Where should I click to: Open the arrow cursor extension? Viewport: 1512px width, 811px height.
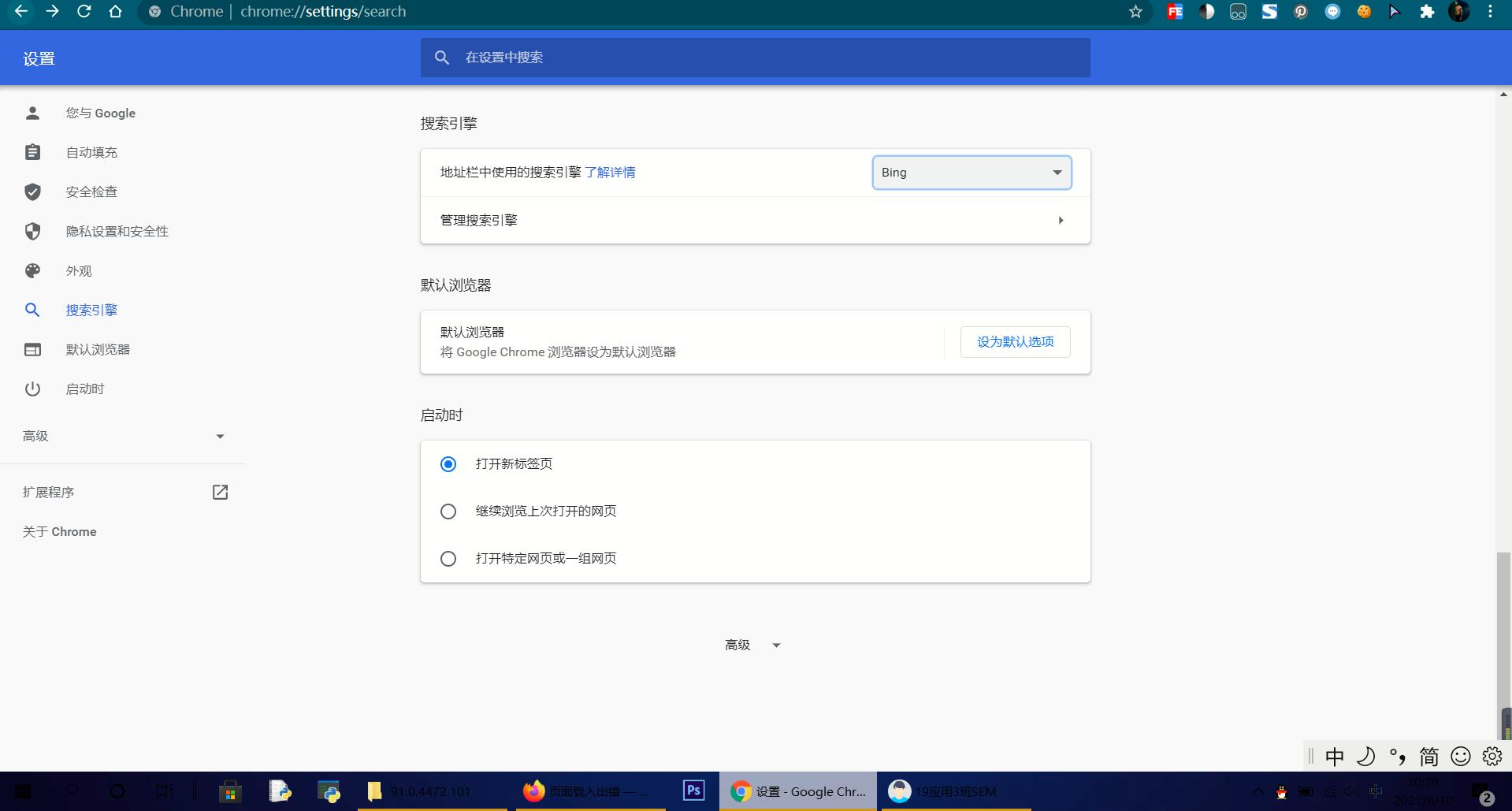click(x=1395, y=11)
